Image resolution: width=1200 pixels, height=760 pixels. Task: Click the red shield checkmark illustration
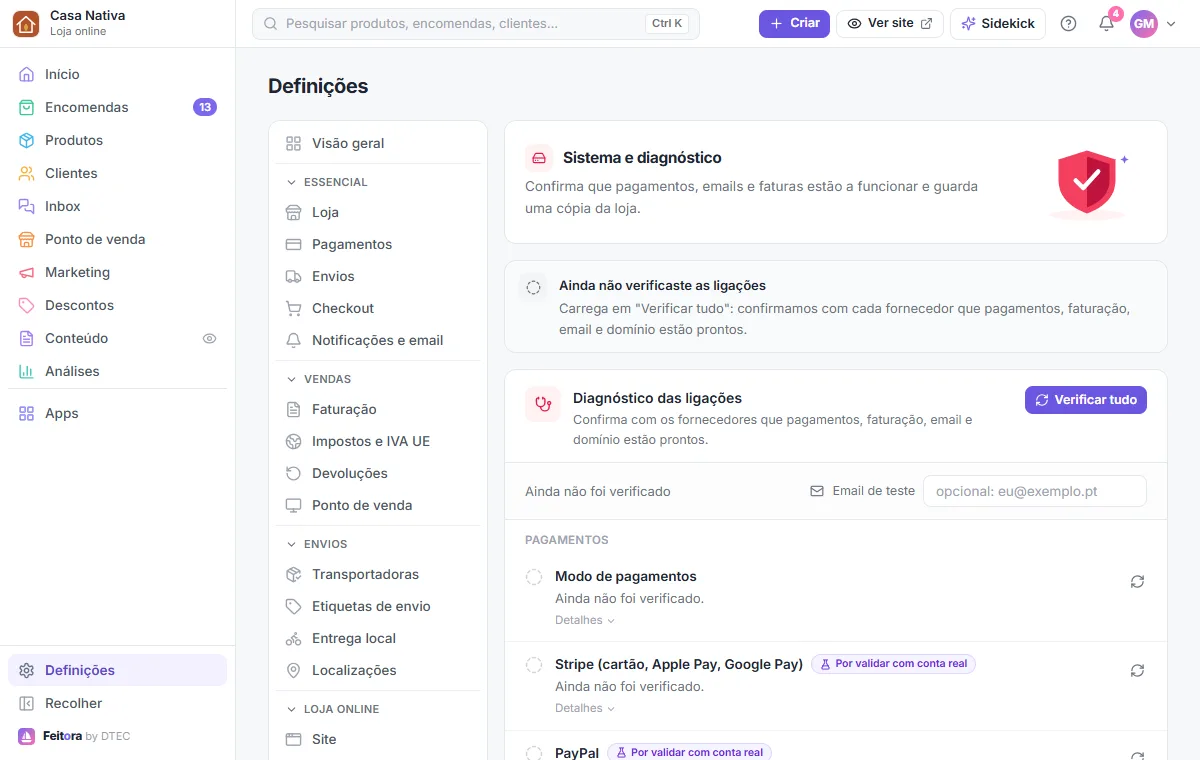1086,182
